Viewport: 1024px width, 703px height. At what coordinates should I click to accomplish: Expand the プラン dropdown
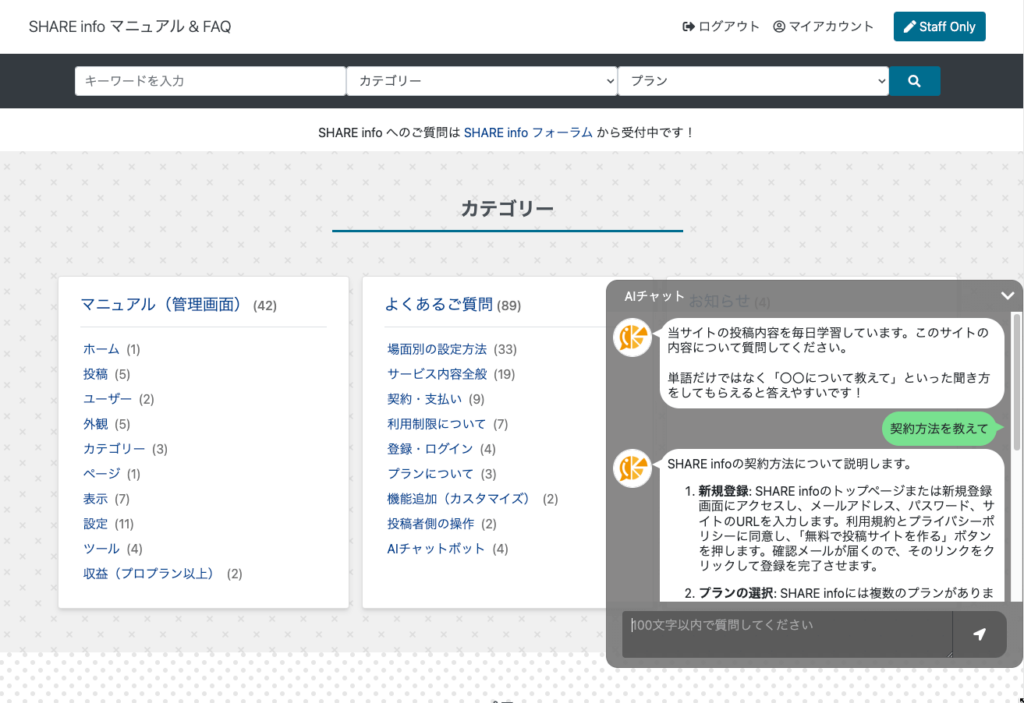753,81
